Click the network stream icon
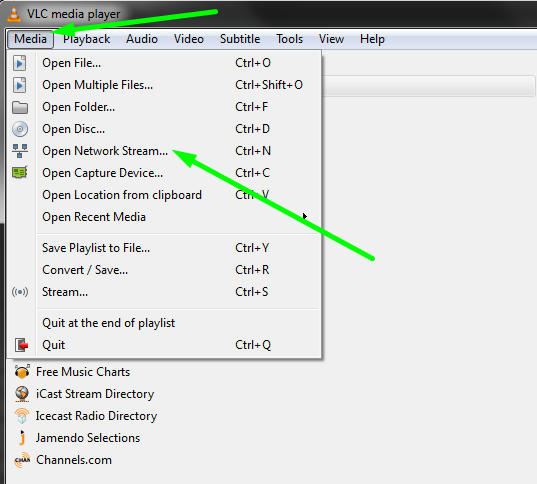Image resolution: width=537 pixels, height=484 pixels. [20, 151]
